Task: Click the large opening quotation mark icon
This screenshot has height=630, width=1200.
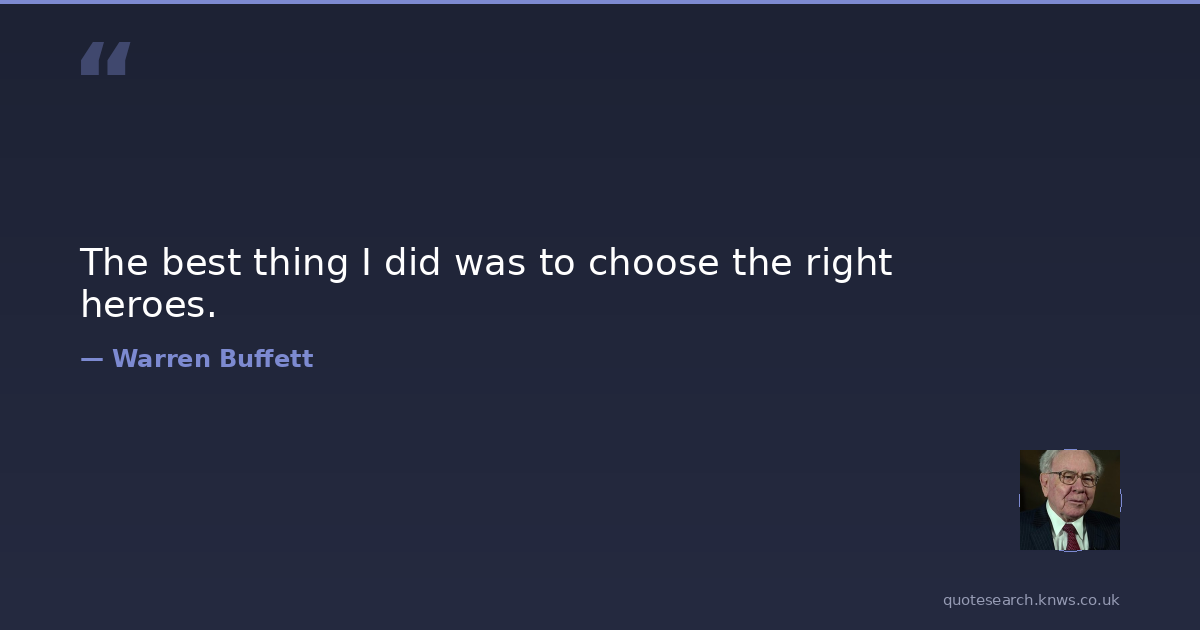Action: (105, 59)
